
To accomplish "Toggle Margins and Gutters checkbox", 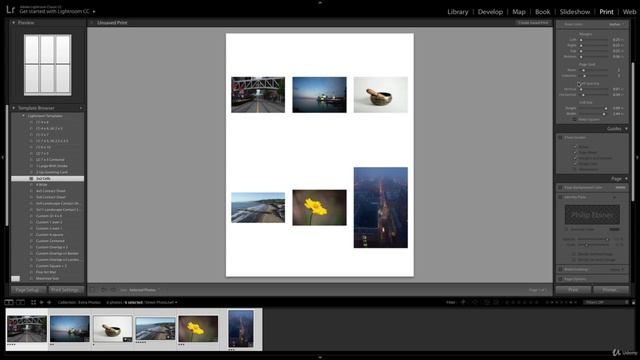I will pyautogui.click(x=575, y=158).
